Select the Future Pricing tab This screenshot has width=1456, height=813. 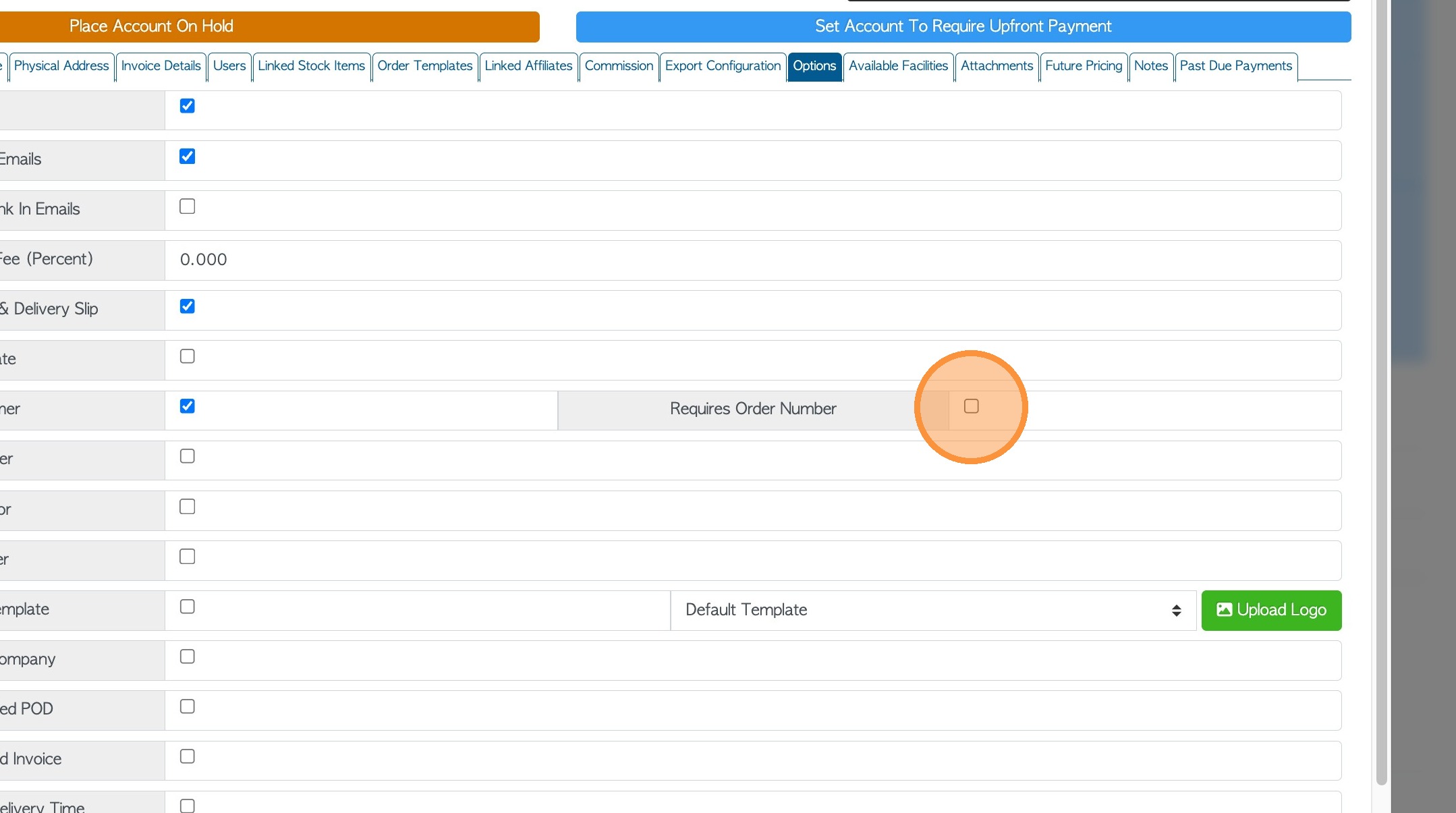pos(1083,66)
